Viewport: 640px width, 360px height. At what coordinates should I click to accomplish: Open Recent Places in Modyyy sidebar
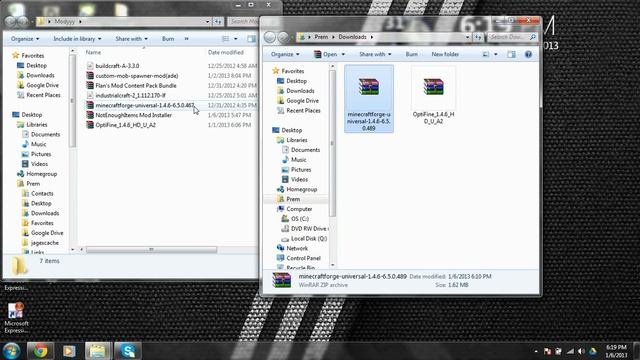point(43,95)
